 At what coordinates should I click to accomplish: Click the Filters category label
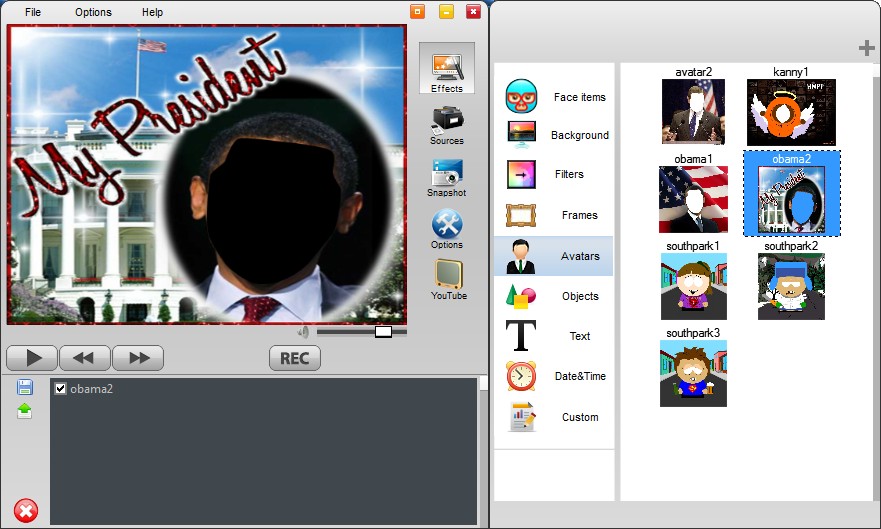569,174
